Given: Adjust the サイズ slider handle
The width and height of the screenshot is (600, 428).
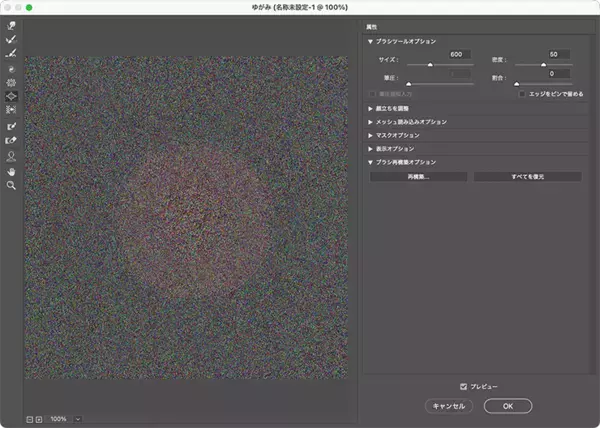Looking at the screenshot, I should point(430,65).
